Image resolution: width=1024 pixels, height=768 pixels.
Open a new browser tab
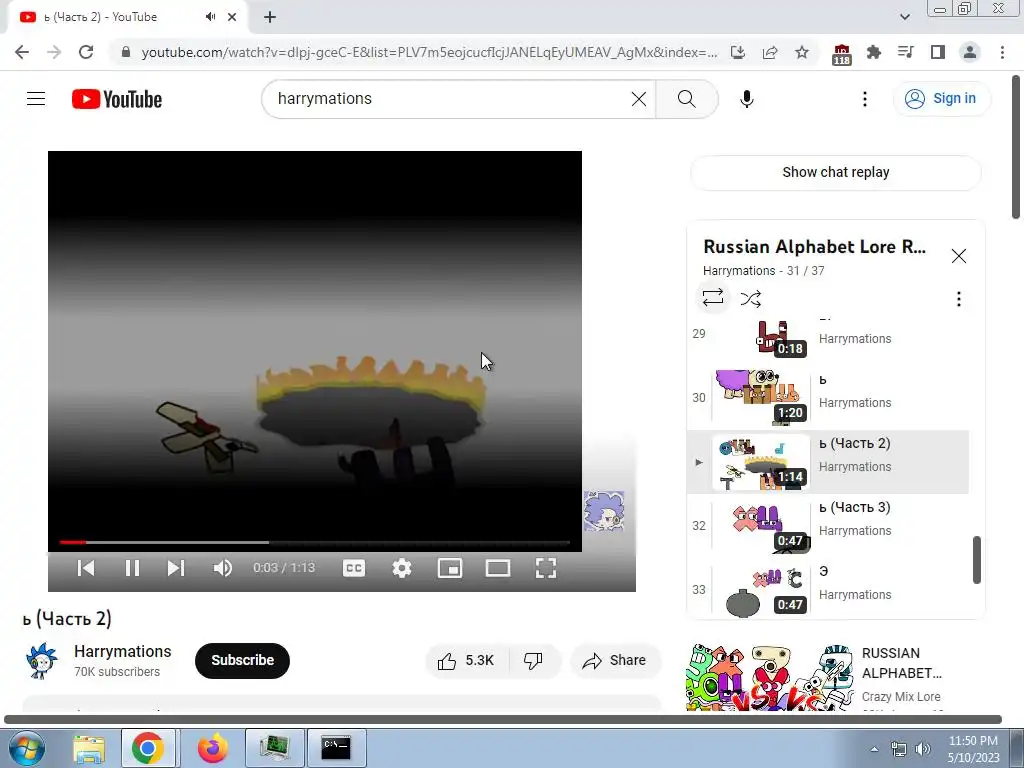pos(270,17)
